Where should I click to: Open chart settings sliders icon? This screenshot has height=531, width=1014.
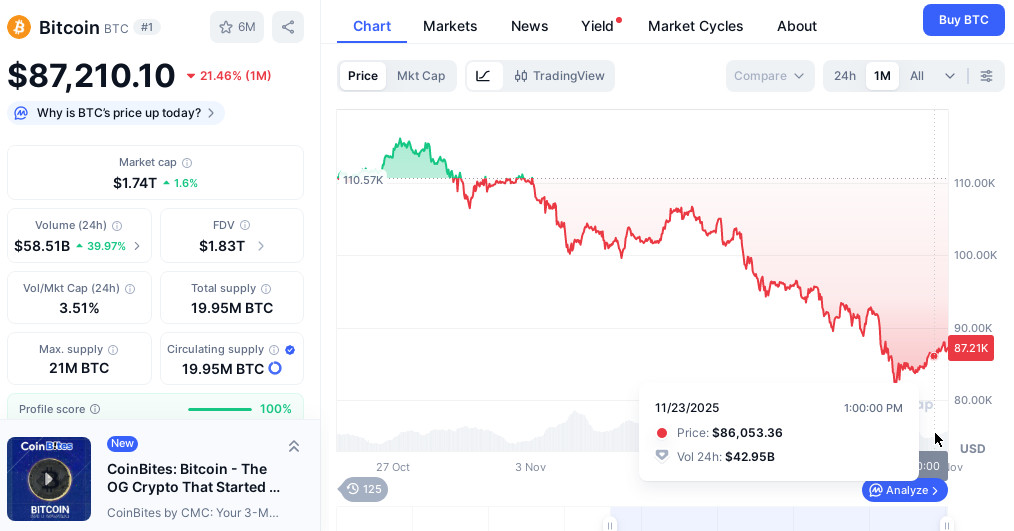pos(987,76)
